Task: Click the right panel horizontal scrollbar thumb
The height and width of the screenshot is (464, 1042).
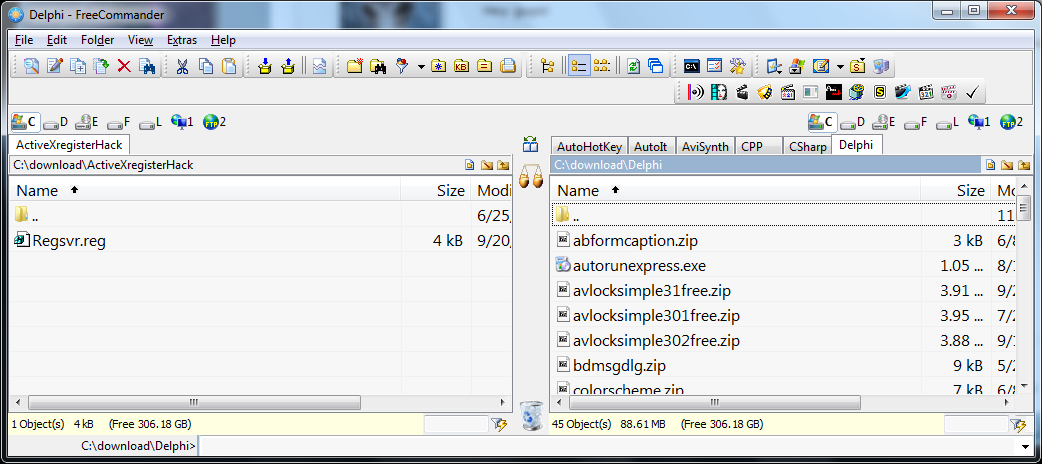Action: [x=715, y=402]
